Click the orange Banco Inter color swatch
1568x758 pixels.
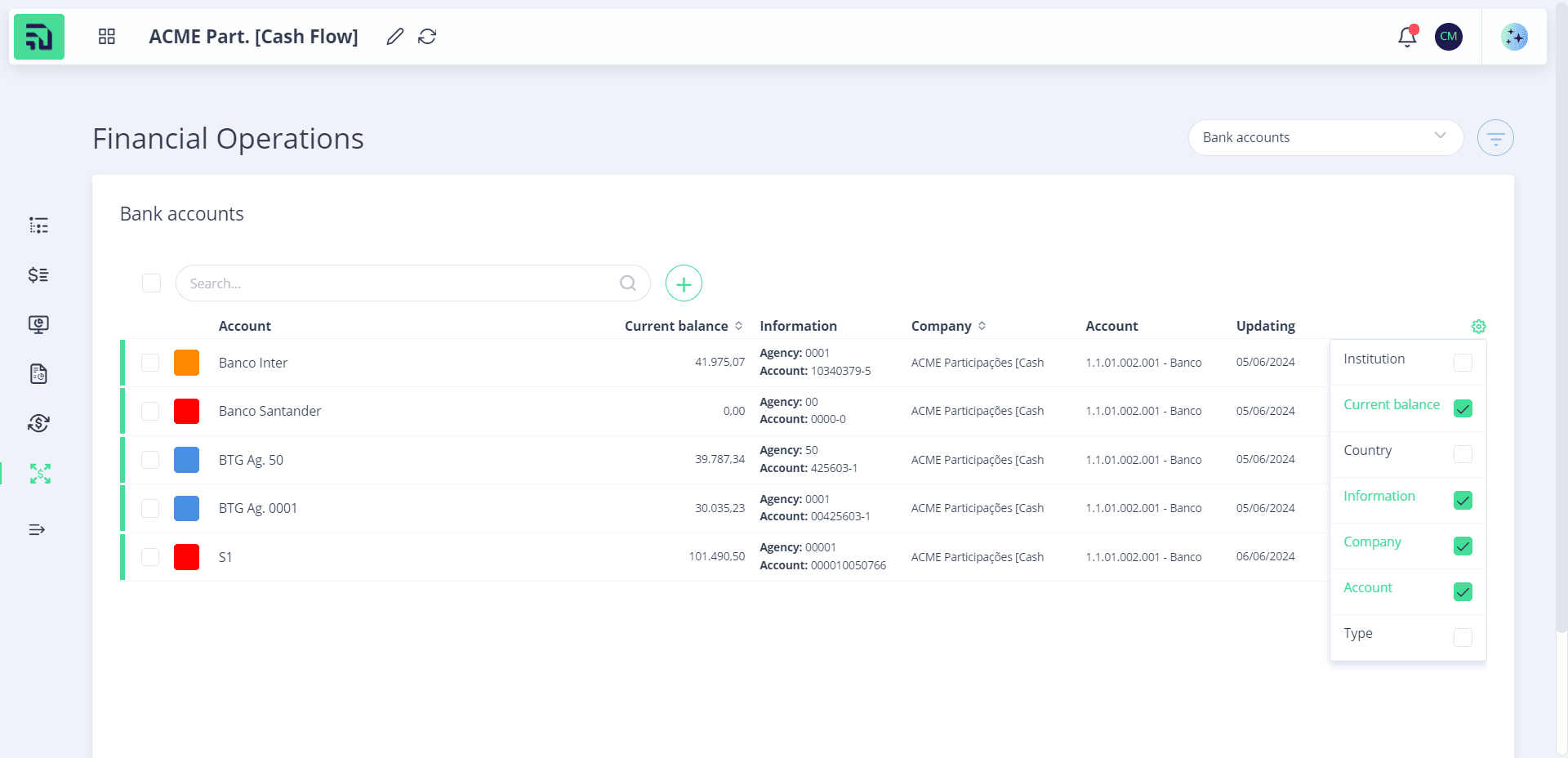(x=186, y=363)
